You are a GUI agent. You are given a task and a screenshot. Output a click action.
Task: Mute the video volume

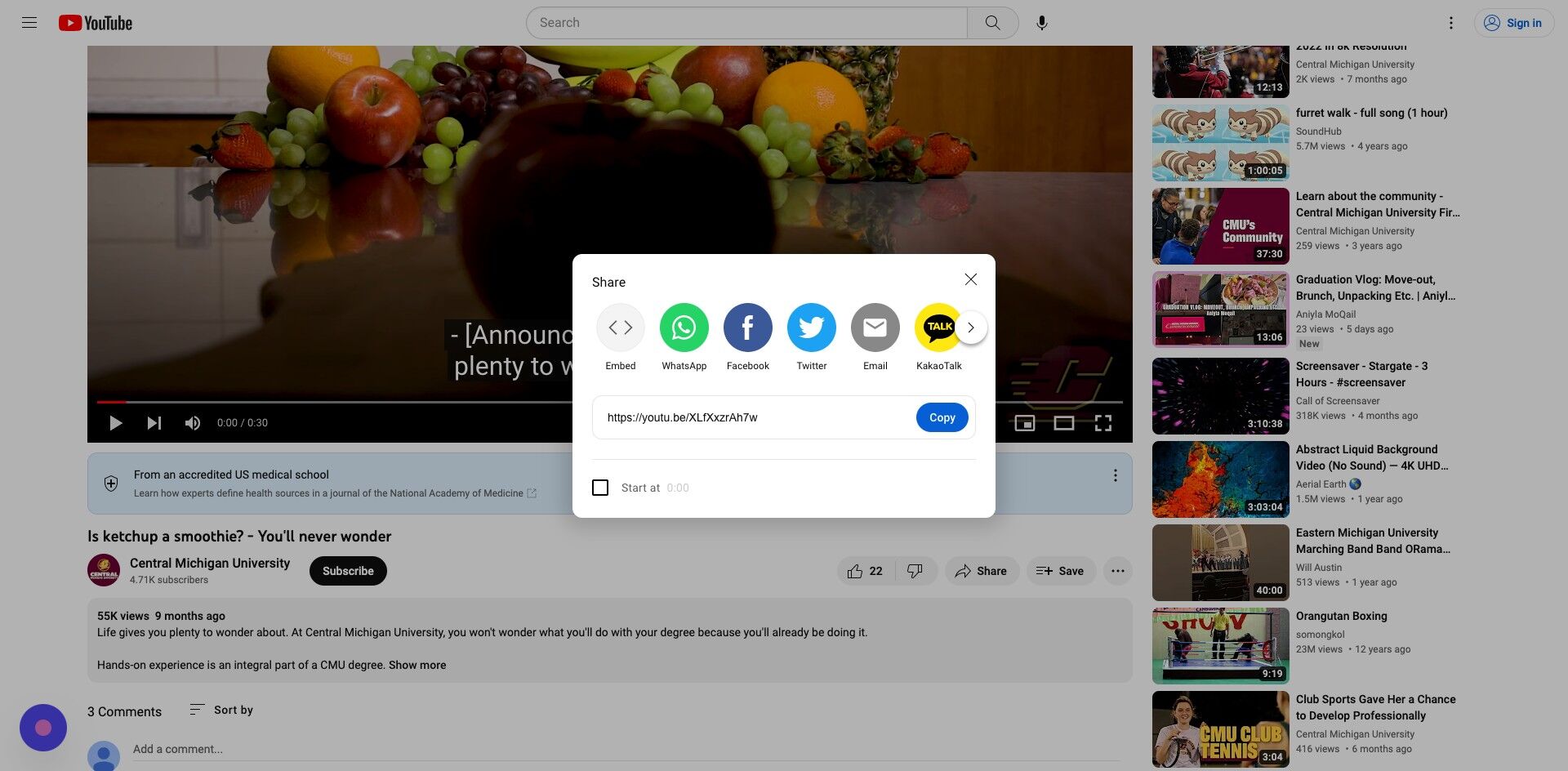pyautogui.click(x=193, y=423)
